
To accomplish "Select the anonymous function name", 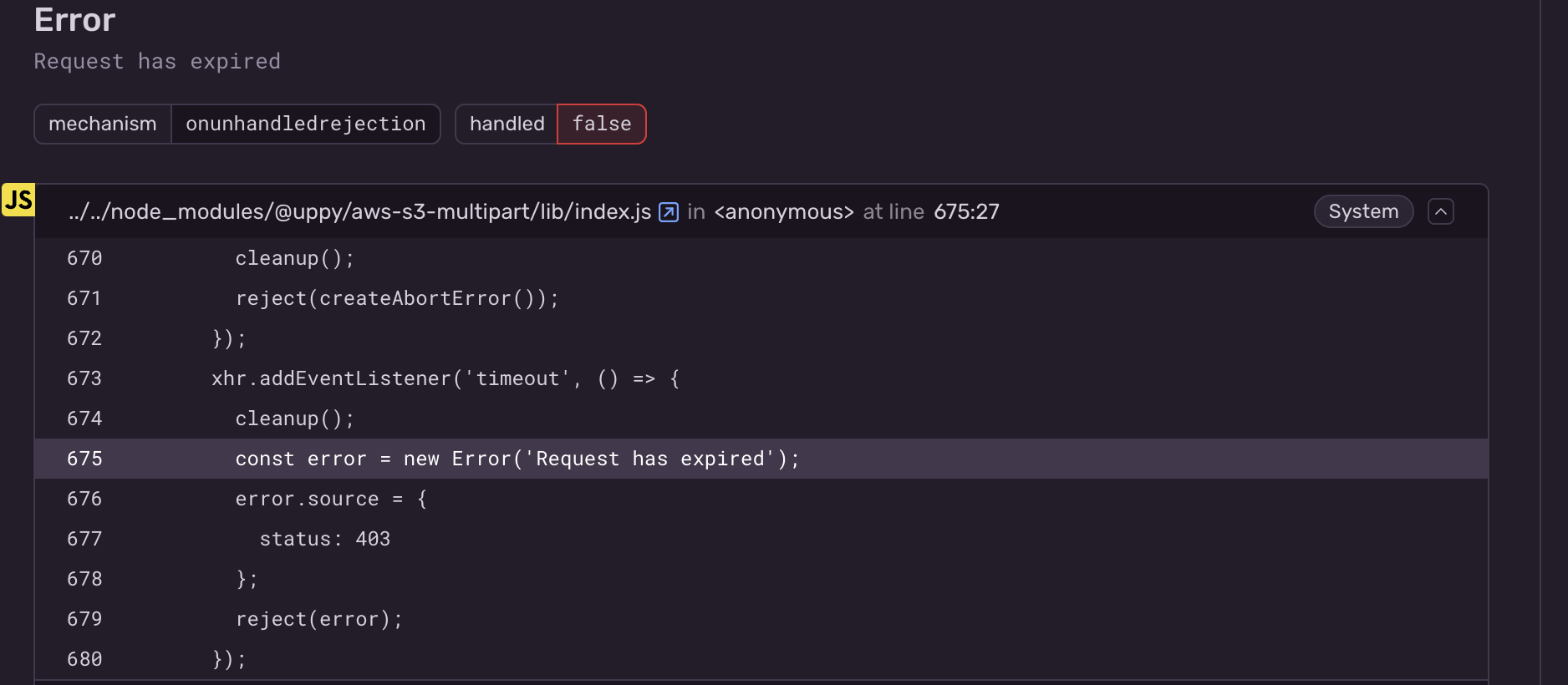I will (784, 211).
